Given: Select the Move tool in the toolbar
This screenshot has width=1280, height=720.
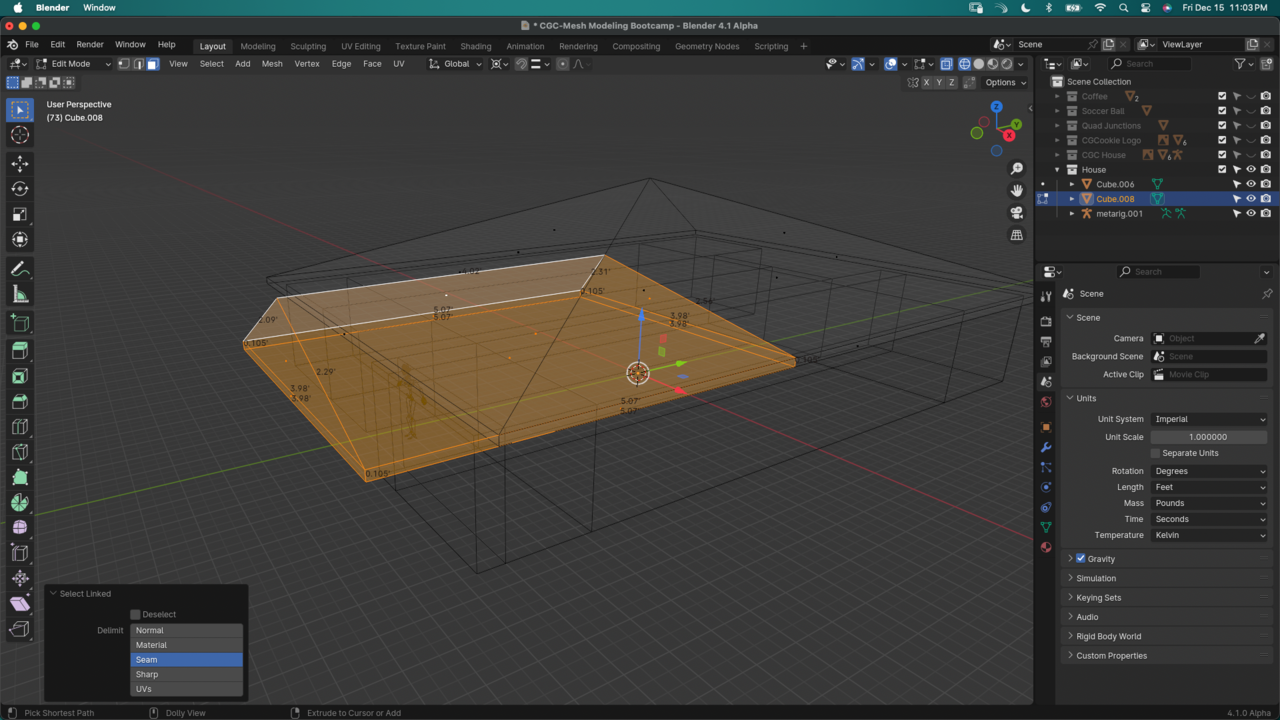Looking at the screenshot, I should (20, 163).
